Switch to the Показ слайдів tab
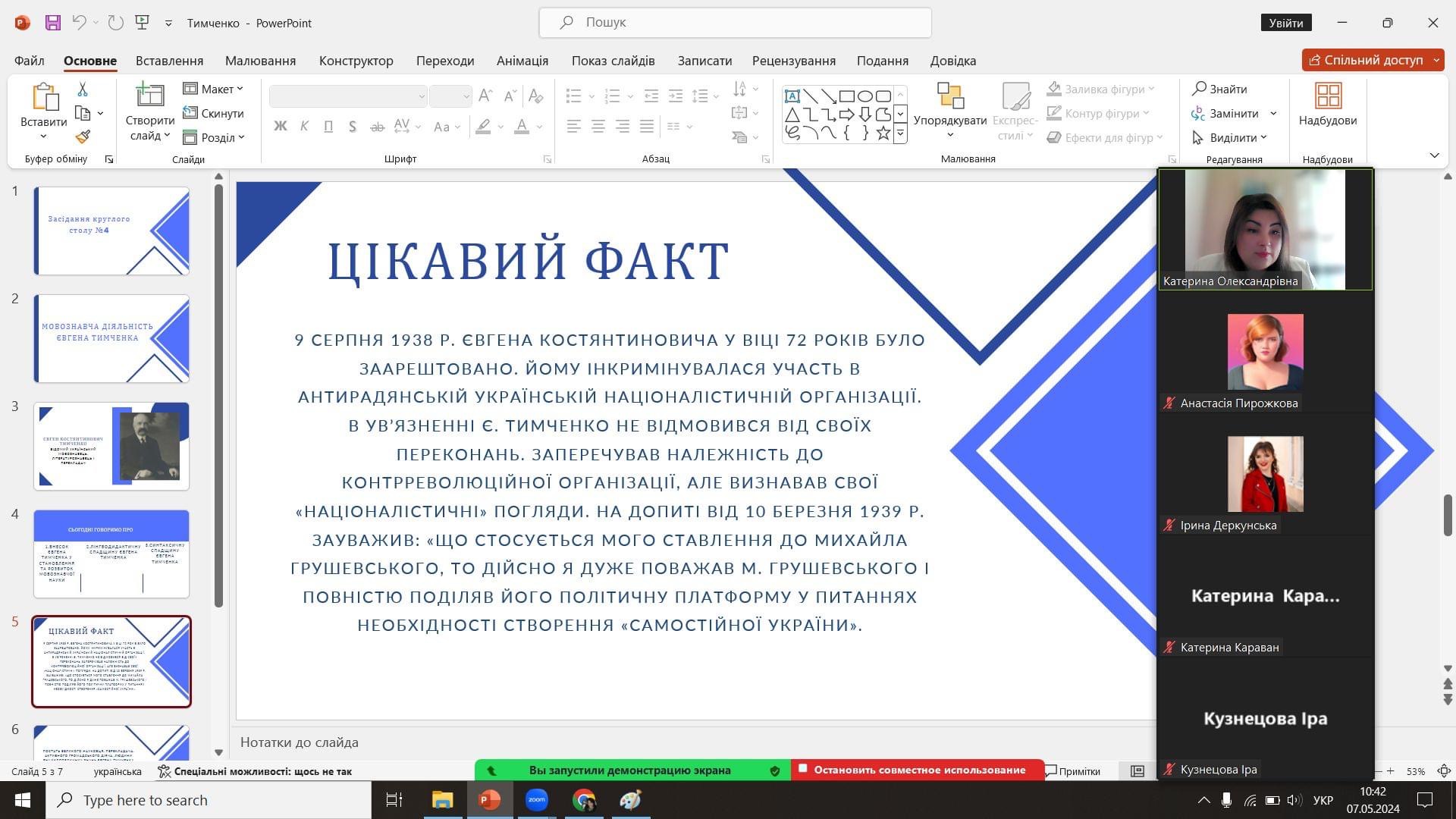Viewport: 1456px width, 819px height. coord(613,61)
